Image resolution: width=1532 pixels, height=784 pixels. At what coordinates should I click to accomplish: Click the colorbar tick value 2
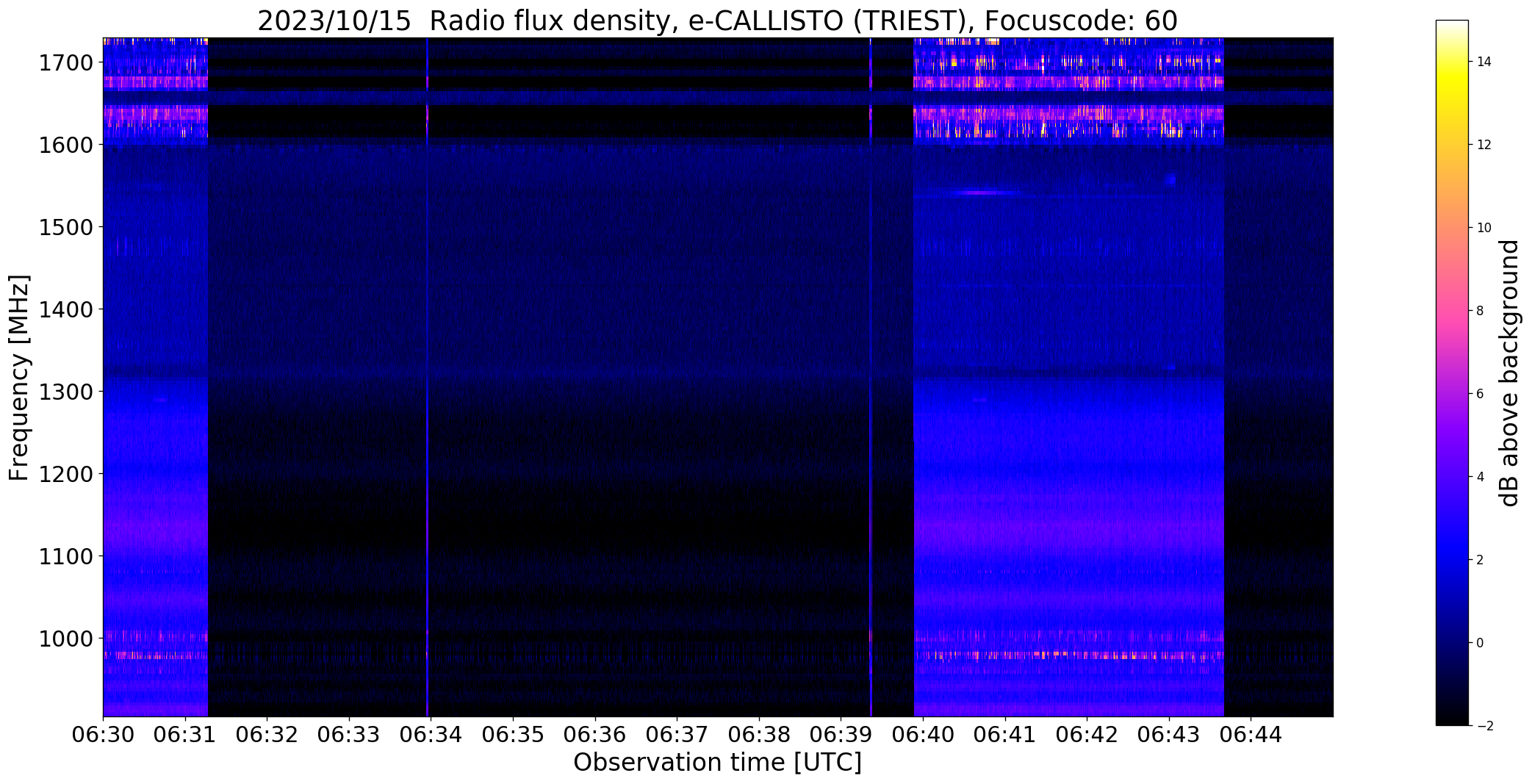1481,560
